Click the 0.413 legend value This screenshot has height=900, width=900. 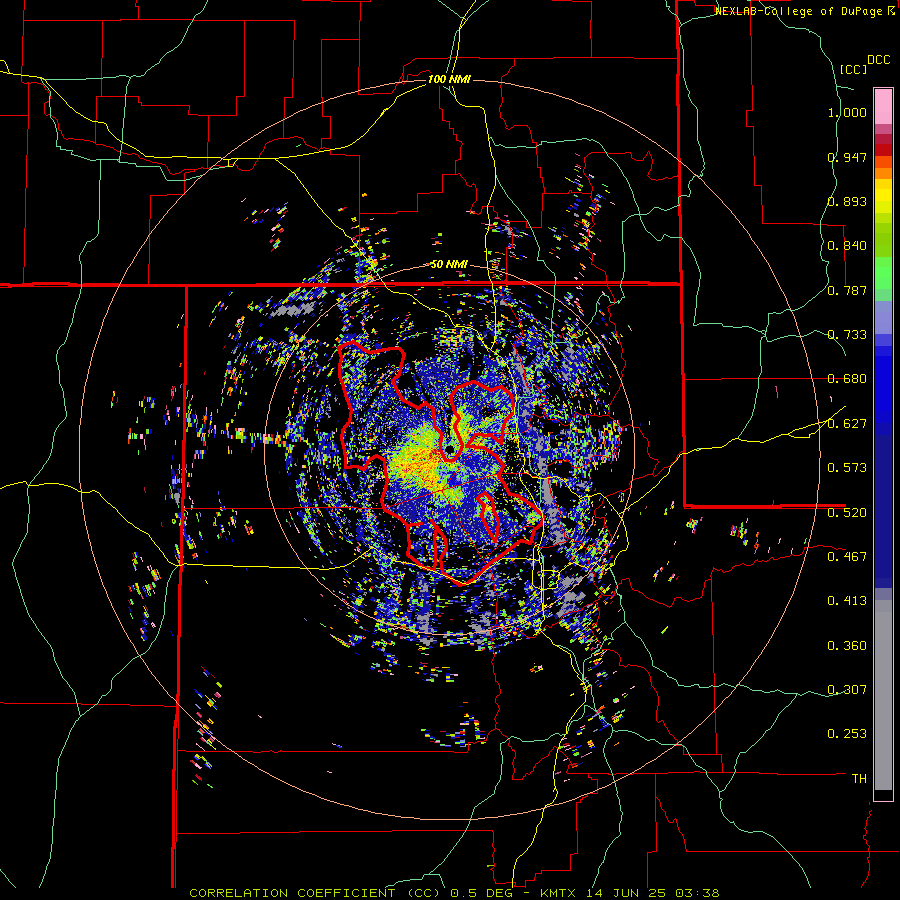coord(847,601)
